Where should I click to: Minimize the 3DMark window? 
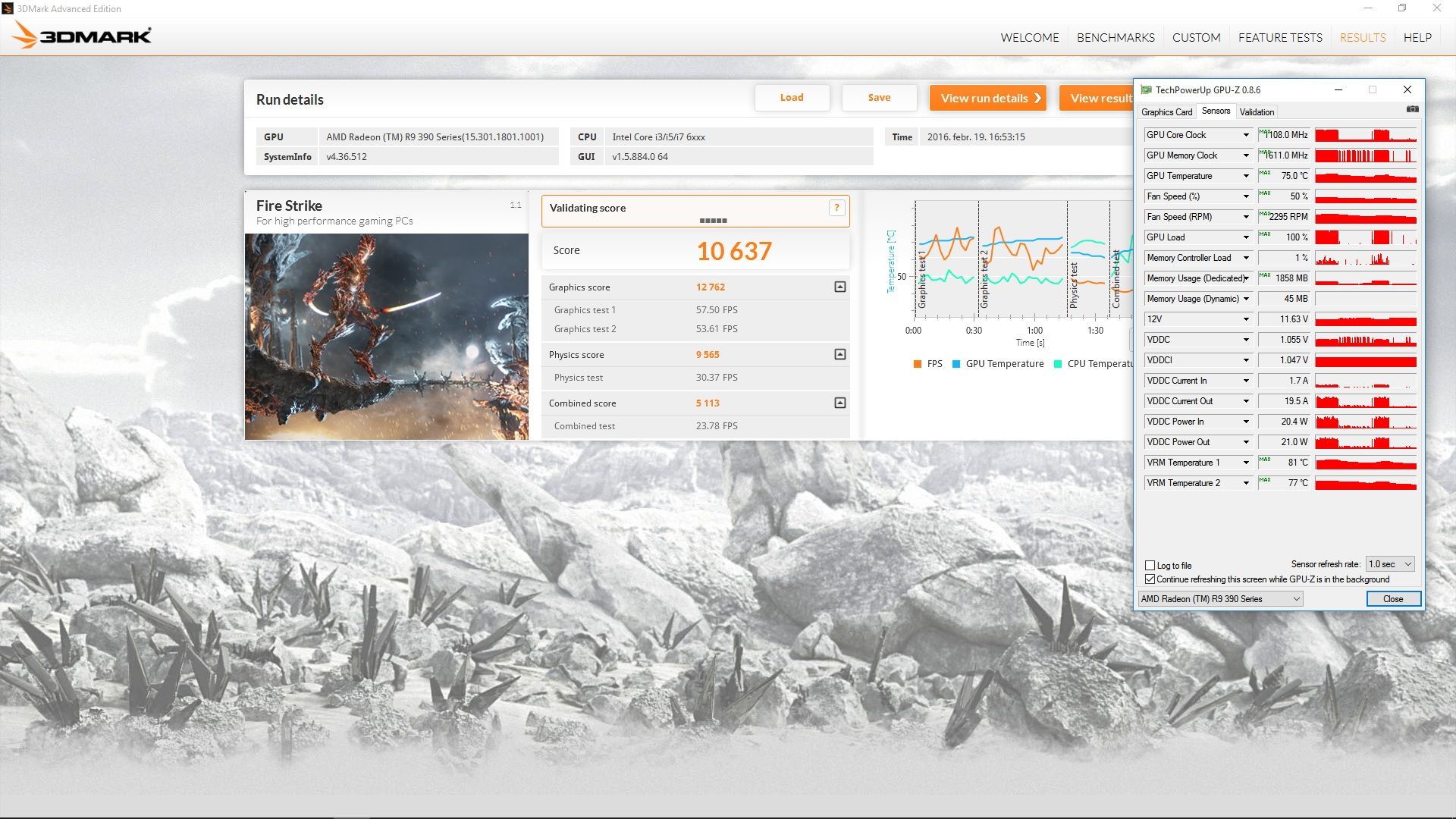coord(1368,8)
